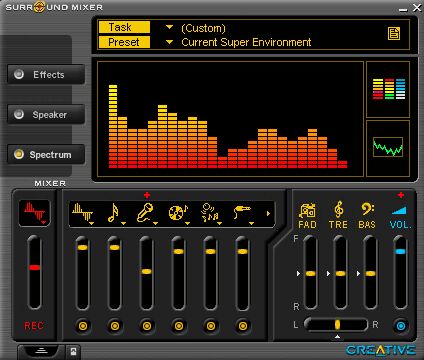Screen dimensions: 424x360
Task: Mute the MIDI channel with its round button
Action: tap(115, 326)
